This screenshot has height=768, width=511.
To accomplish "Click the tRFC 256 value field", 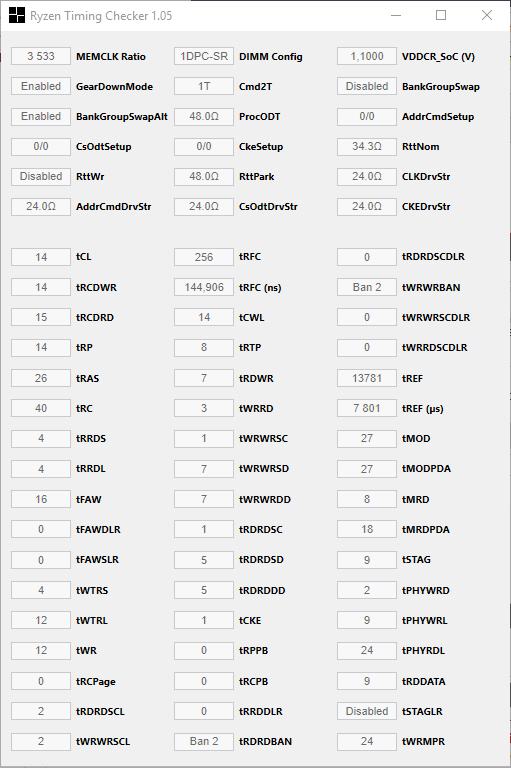I will (x=204, y=257).
